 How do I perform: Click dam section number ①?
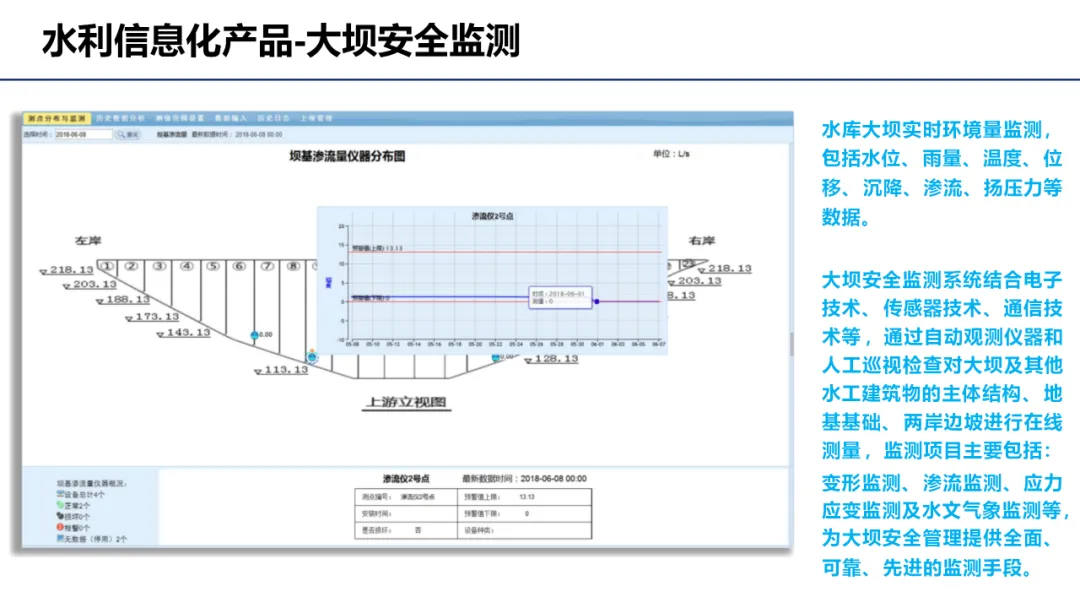click(106, 266)
